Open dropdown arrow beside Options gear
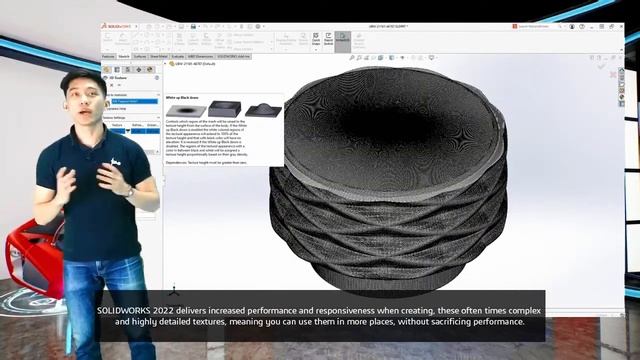Image resolution: width=640 pixels, height=360 pixels. pyautogui.click(x=264, y=27)
